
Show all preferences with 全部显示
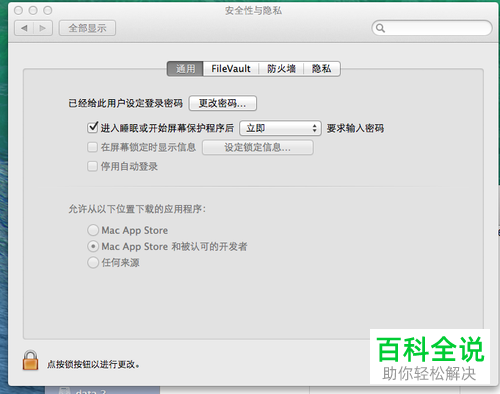point(87,28)
